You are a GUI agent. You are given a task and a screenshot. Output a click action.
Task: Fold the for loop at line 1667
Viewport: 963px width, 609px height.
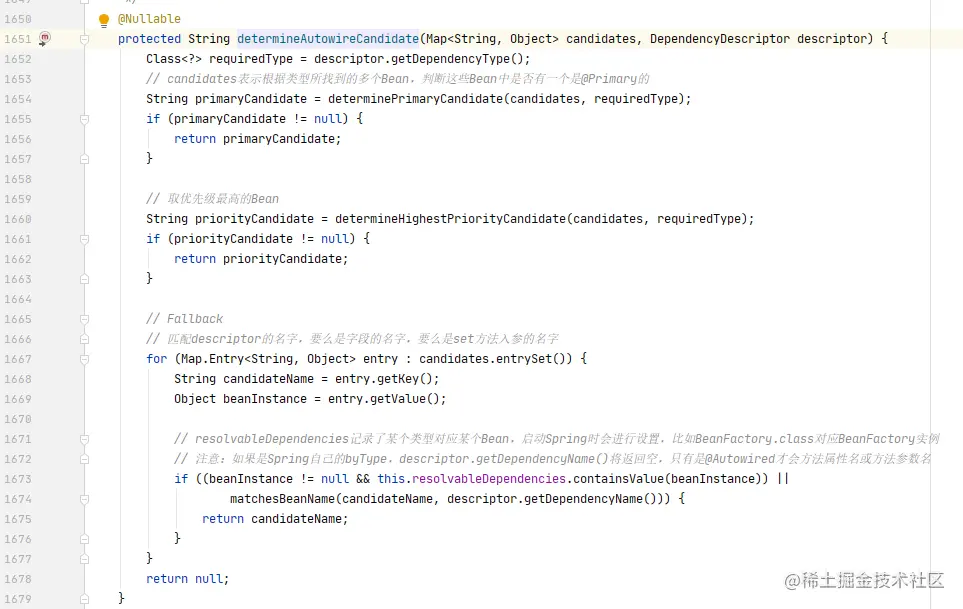84,359
